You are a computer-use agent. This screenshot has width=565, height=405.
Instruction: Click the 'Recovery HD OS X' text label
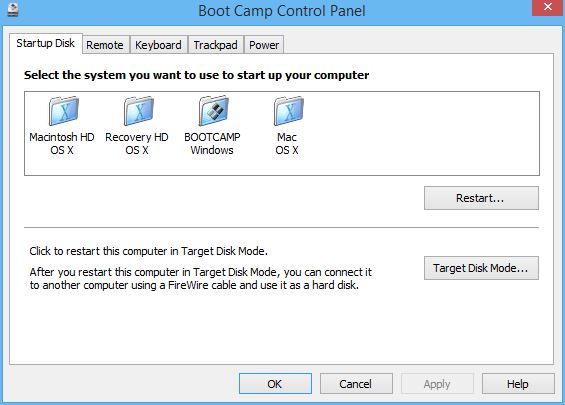coord(137,143)
